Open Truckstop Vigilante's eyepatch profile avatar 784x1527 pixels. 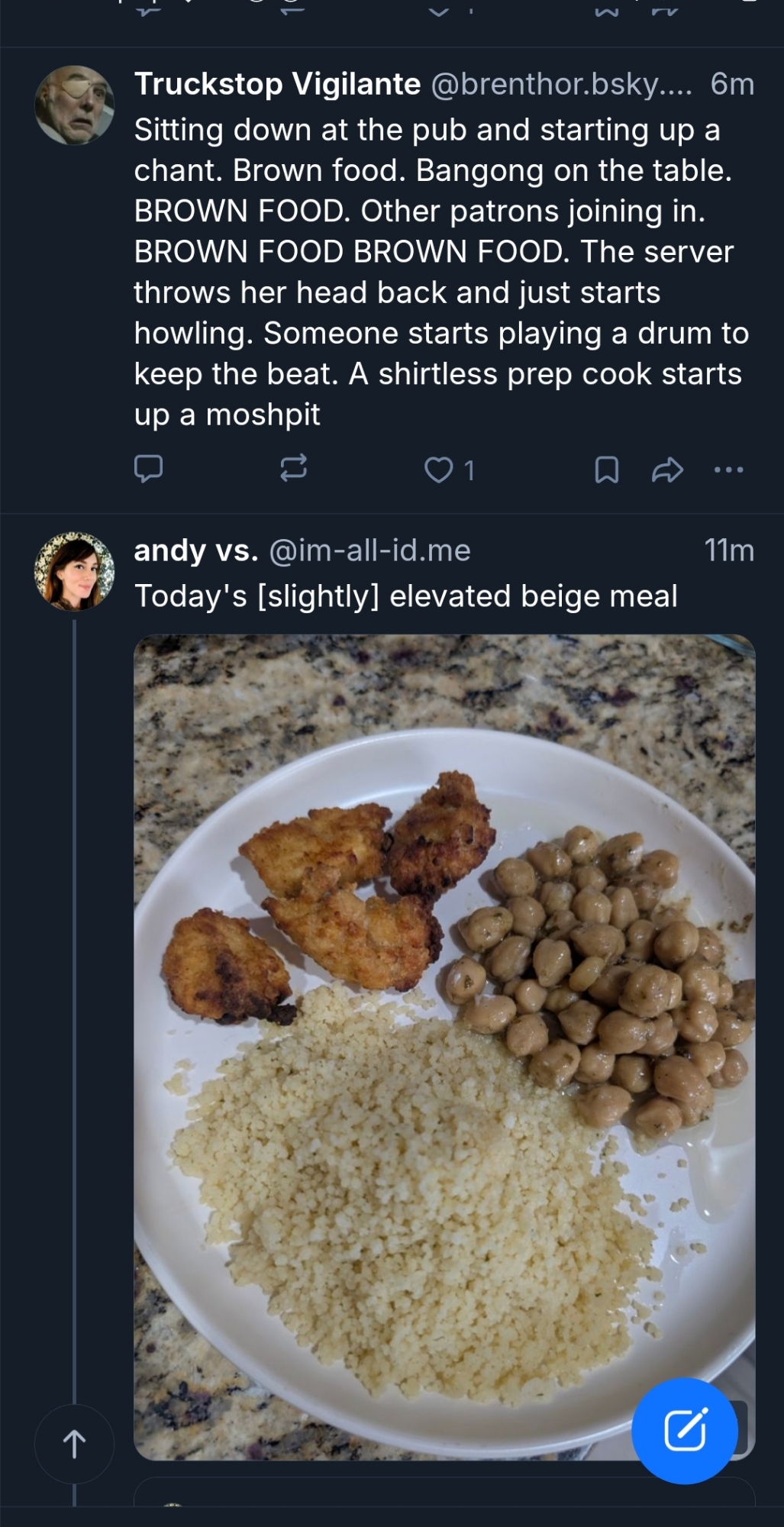point(75,105)
